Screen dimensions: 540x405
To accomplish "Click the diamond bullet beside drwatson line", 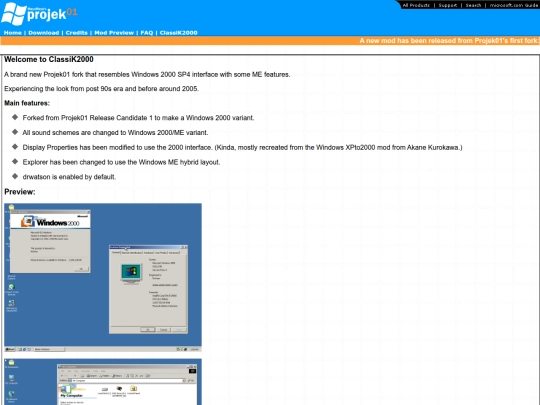I will [x=15, y=176].
